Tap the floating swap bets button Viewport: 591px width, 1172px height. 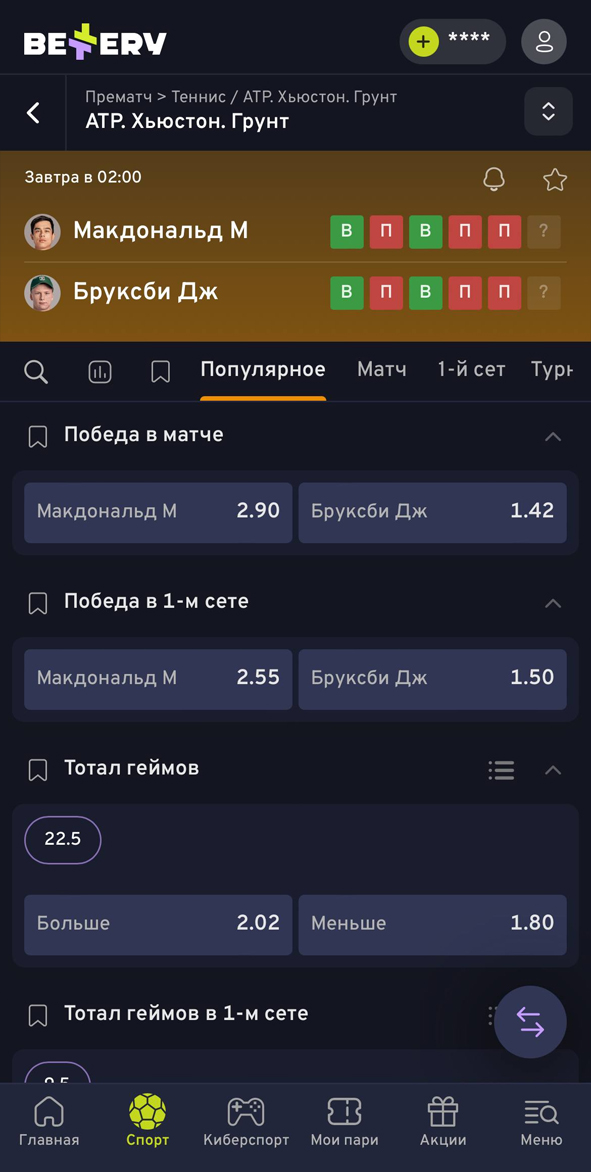(x=530, y=1022)
